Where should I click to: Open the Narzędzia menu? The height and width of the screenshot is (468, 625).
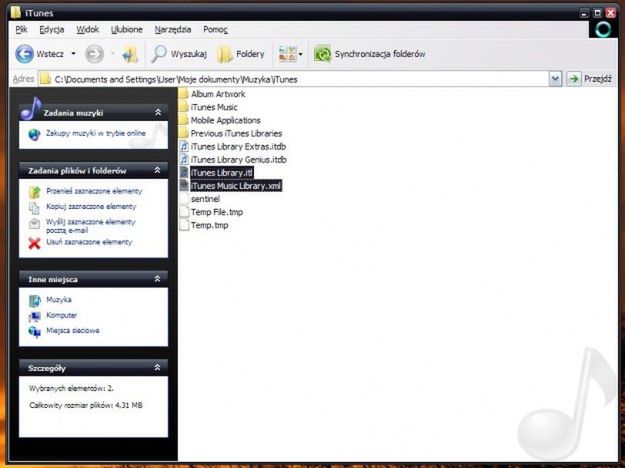173,29
